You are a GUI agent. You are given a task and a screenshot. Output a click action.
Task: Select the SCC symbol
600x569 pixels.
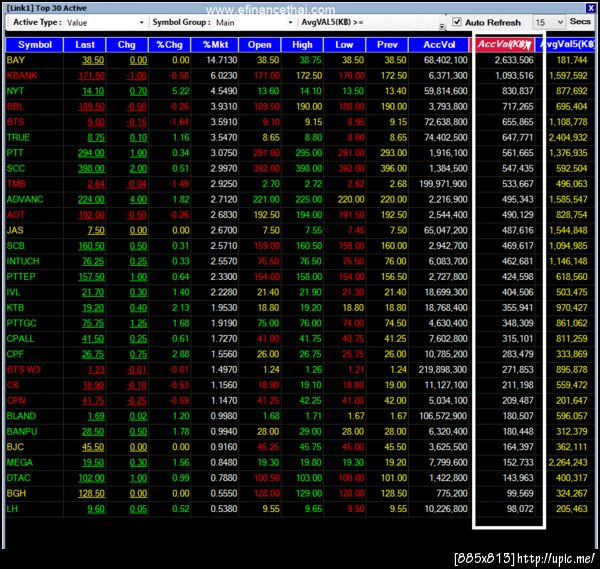click(x=16, y=168)
